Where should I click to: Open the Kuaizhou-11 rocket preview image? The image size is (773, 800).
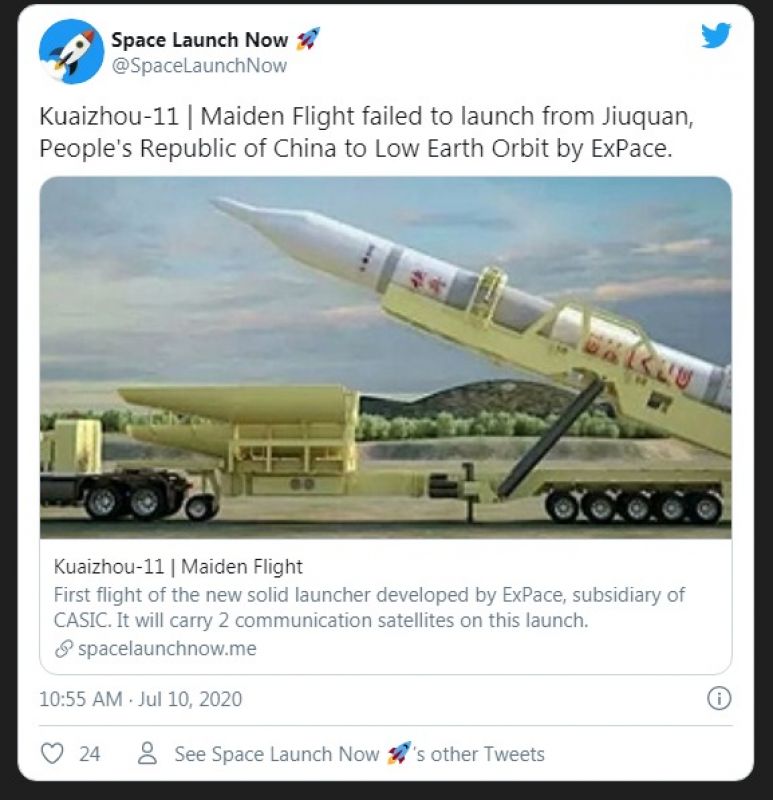click(386, 357)
